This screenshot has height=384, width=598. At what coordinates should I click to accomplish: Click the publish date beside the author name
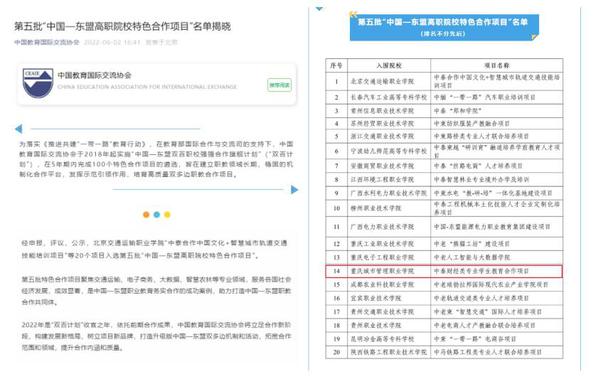(112, 42)
